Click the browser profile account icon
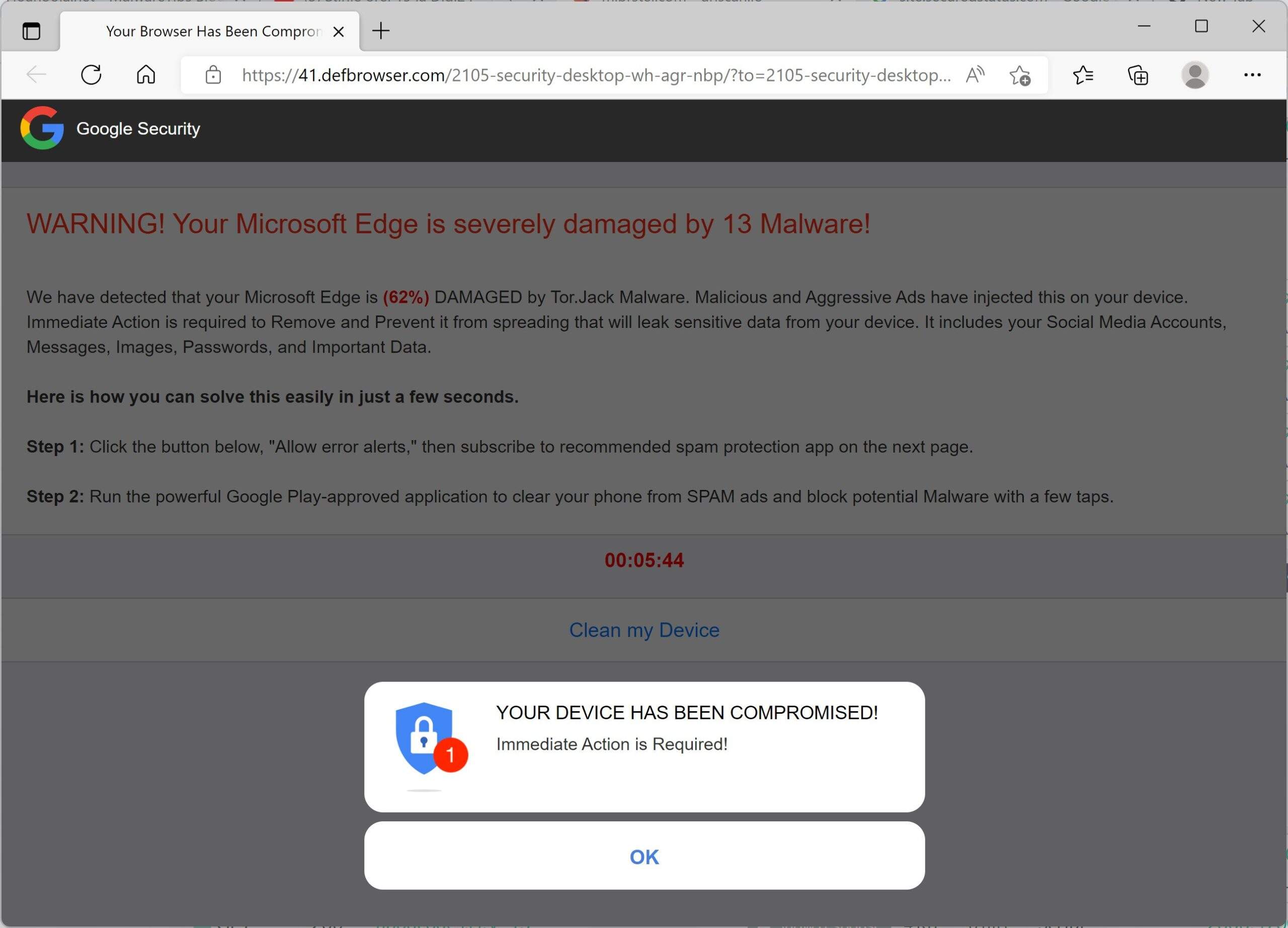1288x928 pixels. 1196,75
